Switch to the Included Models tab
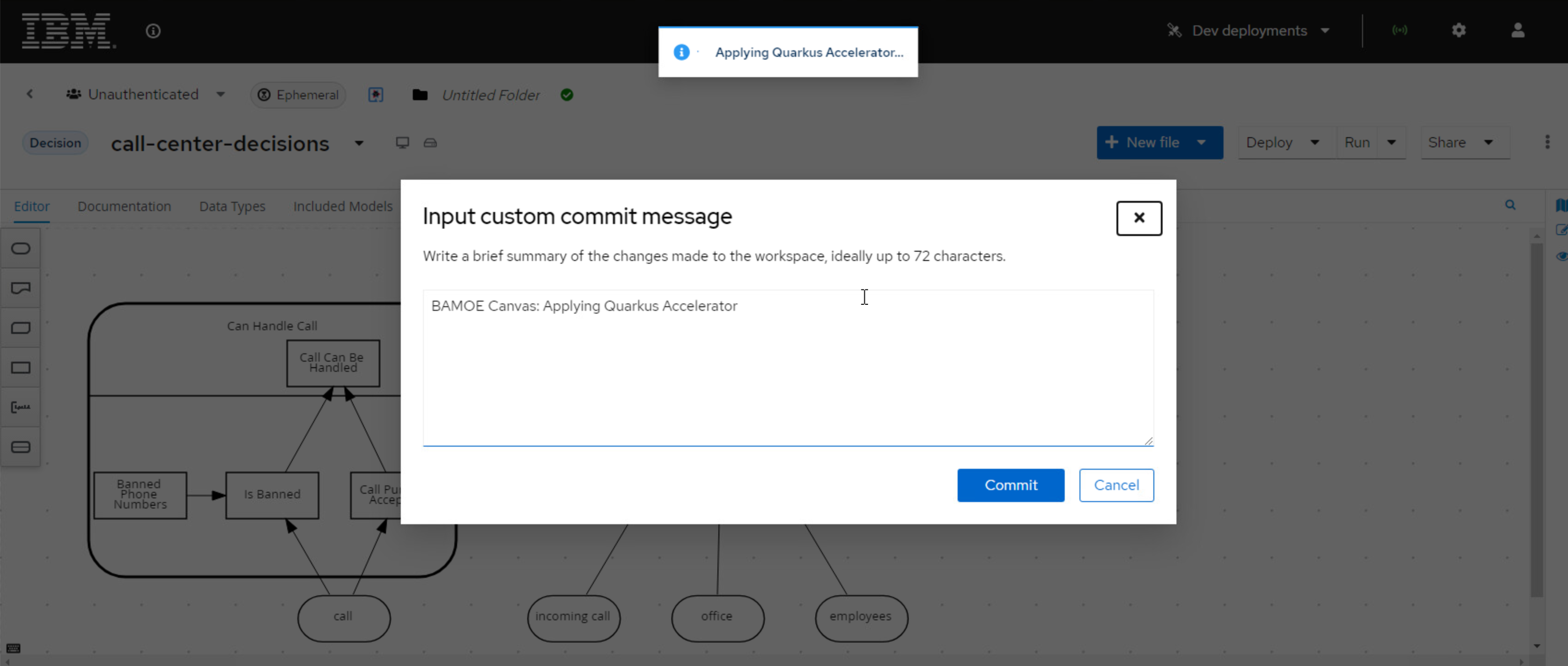This screenshot has width=1568, height=666. (x=343, y=206)
